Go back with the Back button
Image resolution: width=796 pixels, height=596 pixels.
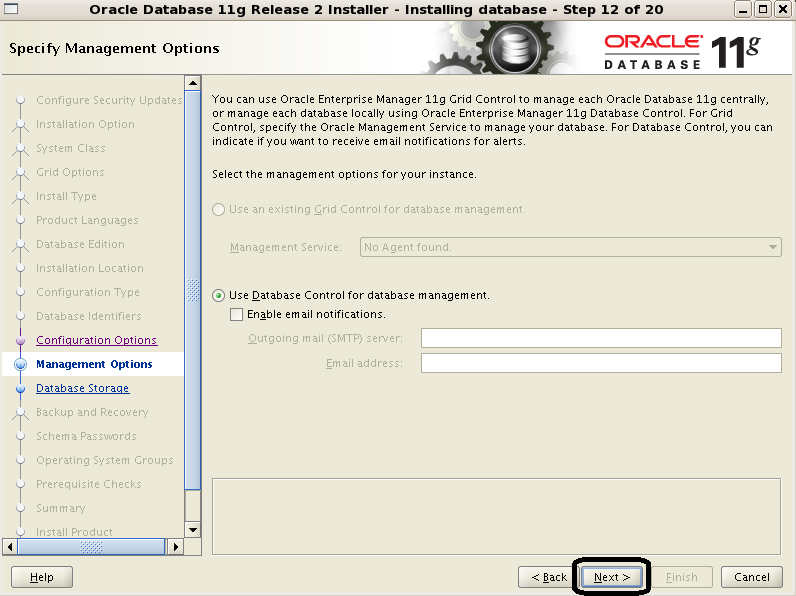pyautogui.click(x=548, y=577)
